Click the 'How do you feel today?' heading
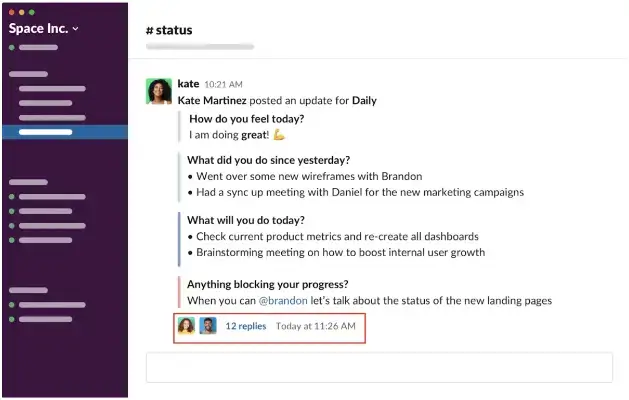 pos(246,118)
